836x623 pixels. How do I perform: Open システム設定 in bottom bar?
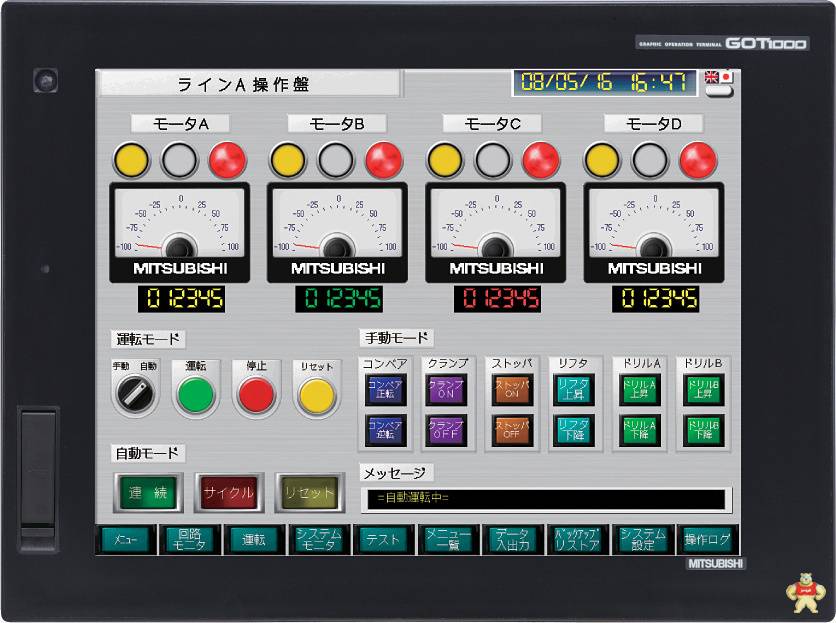pyautogui.click(x=642, y=540)
